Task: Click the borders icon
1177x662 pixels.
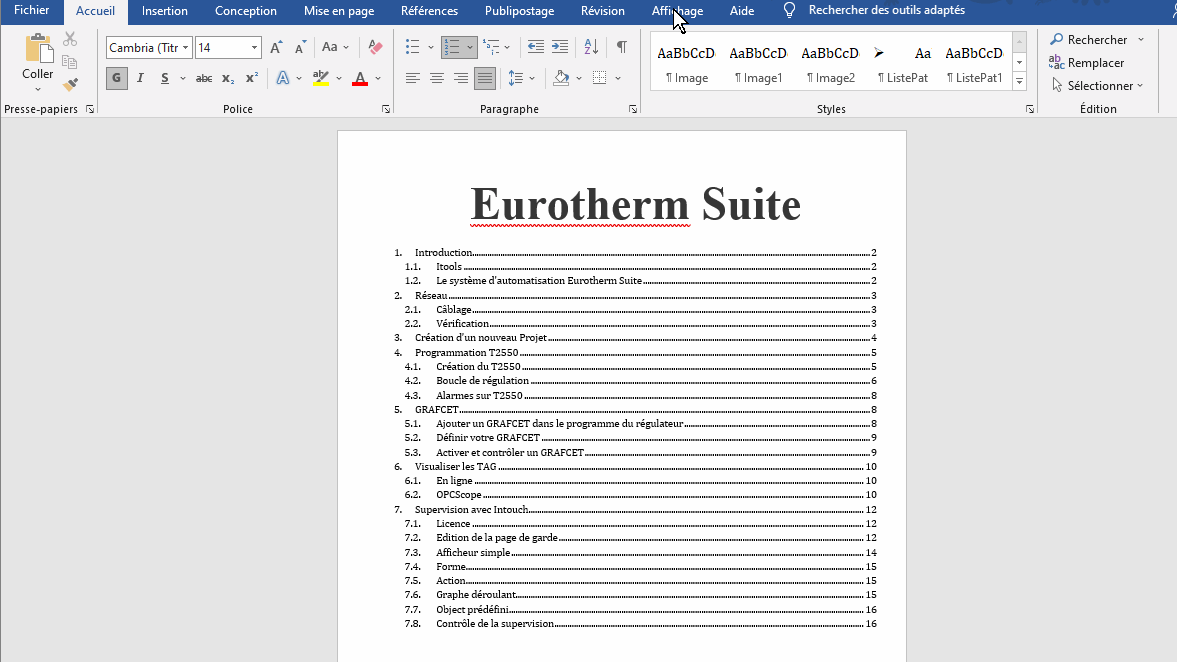Action: pos(600,78)
